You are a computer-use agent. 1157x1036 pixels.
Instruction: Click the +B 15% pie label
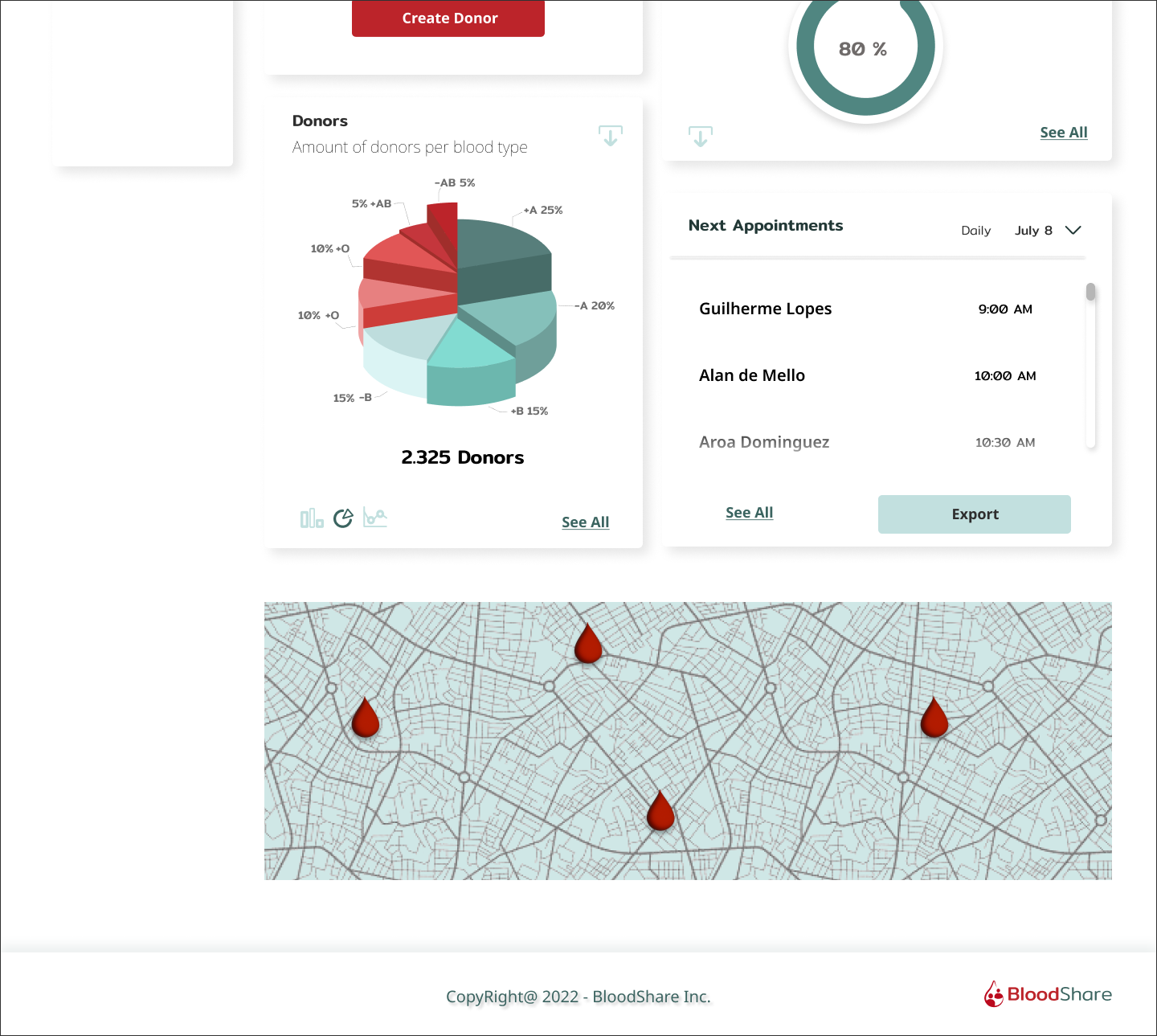pos(529,411)
